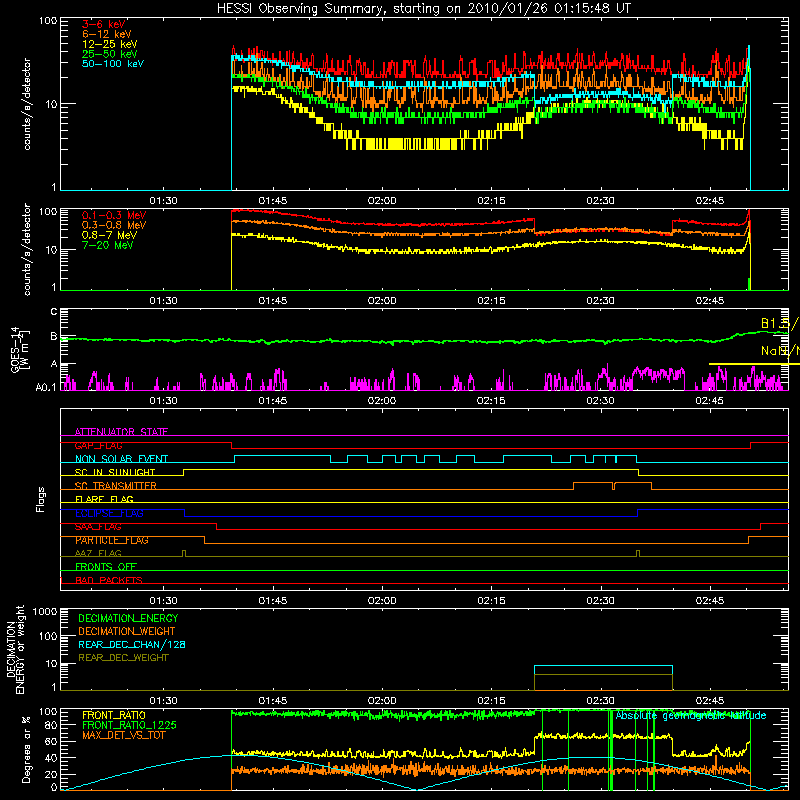Image resolution: width=800 pixels, height=800 pixels.
Task: Click the DECIMATION_WEIGHT legend entry
Action: point(127,631)
